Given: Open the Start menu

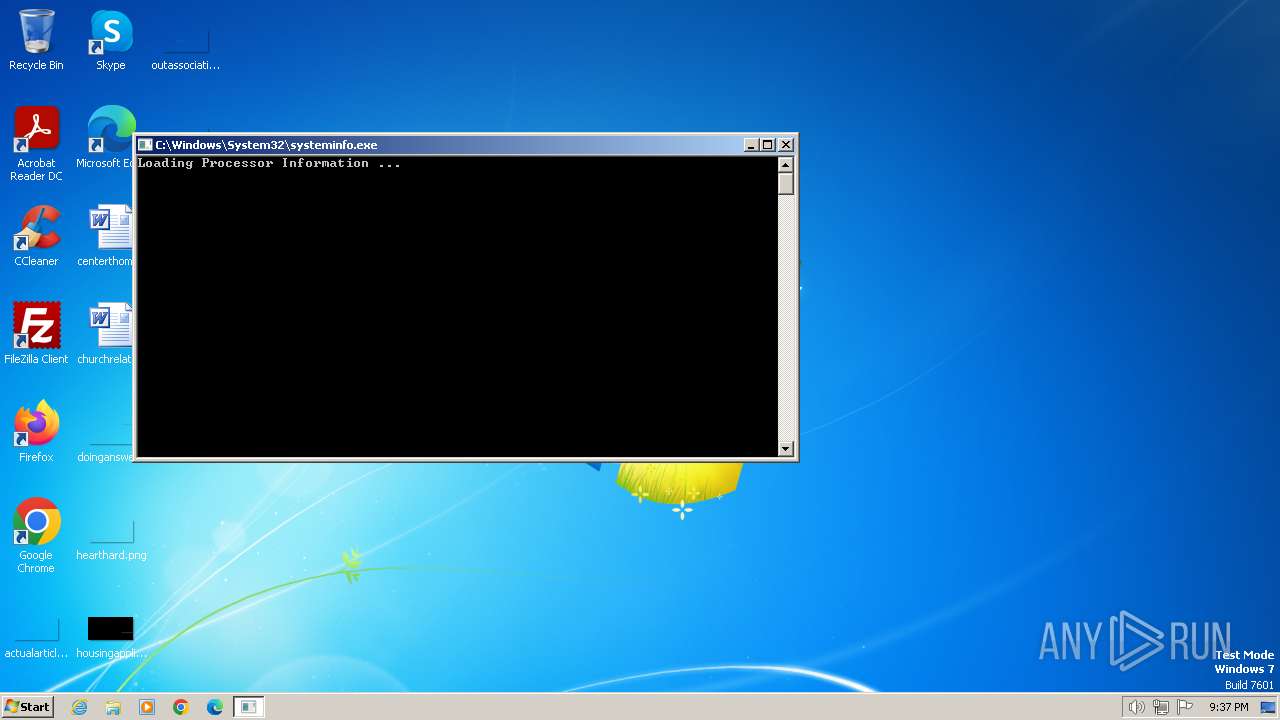Looking at the screenshot, I should point(27,706).
